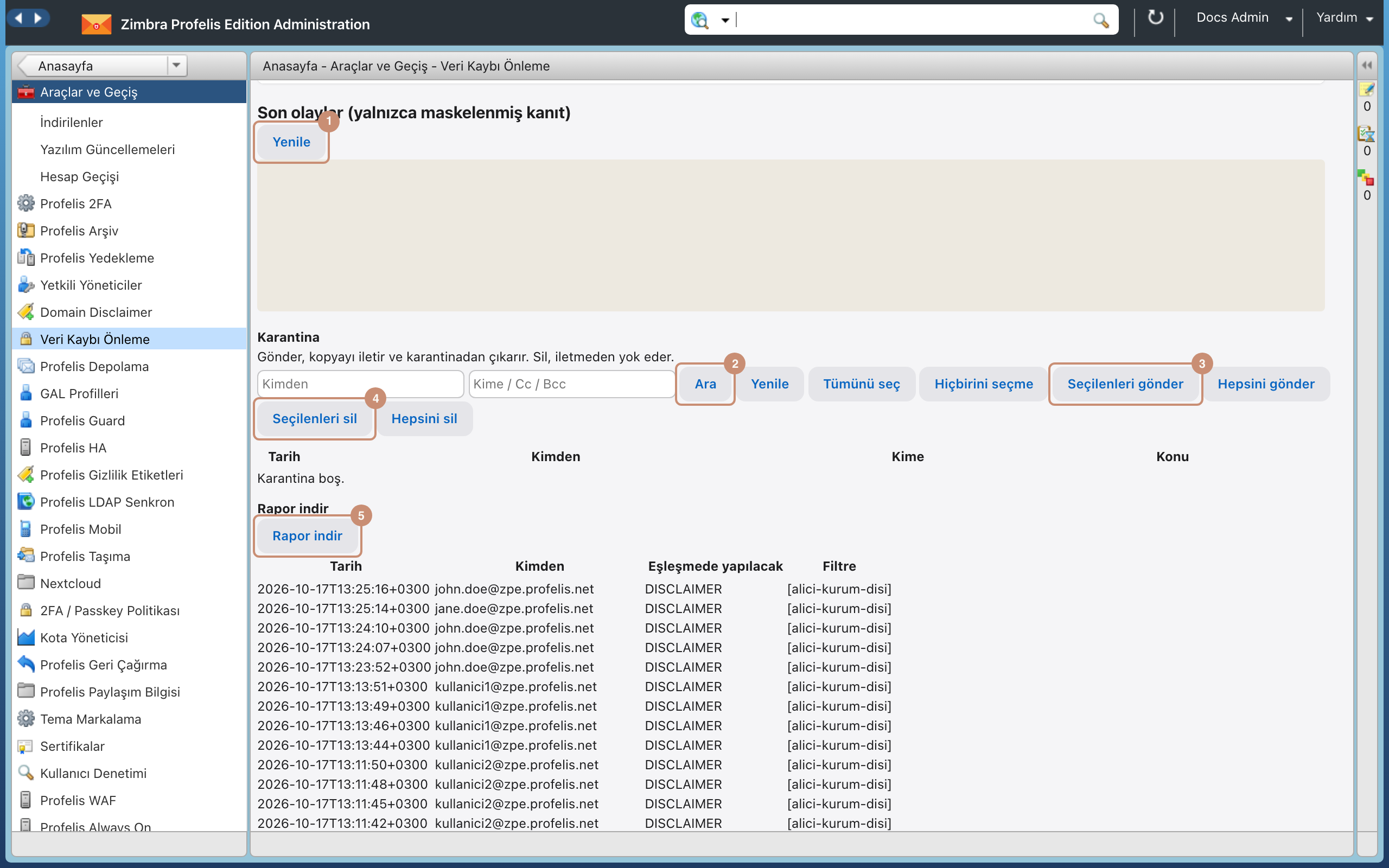Click the Rapor indir button

point(307,535)
